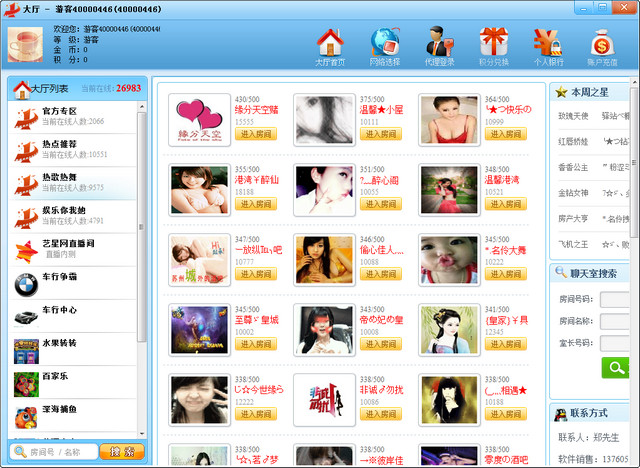This screenshot has width=640, height=468.
Task: Click room name 非诚♂勿扰
Action: 381,390
